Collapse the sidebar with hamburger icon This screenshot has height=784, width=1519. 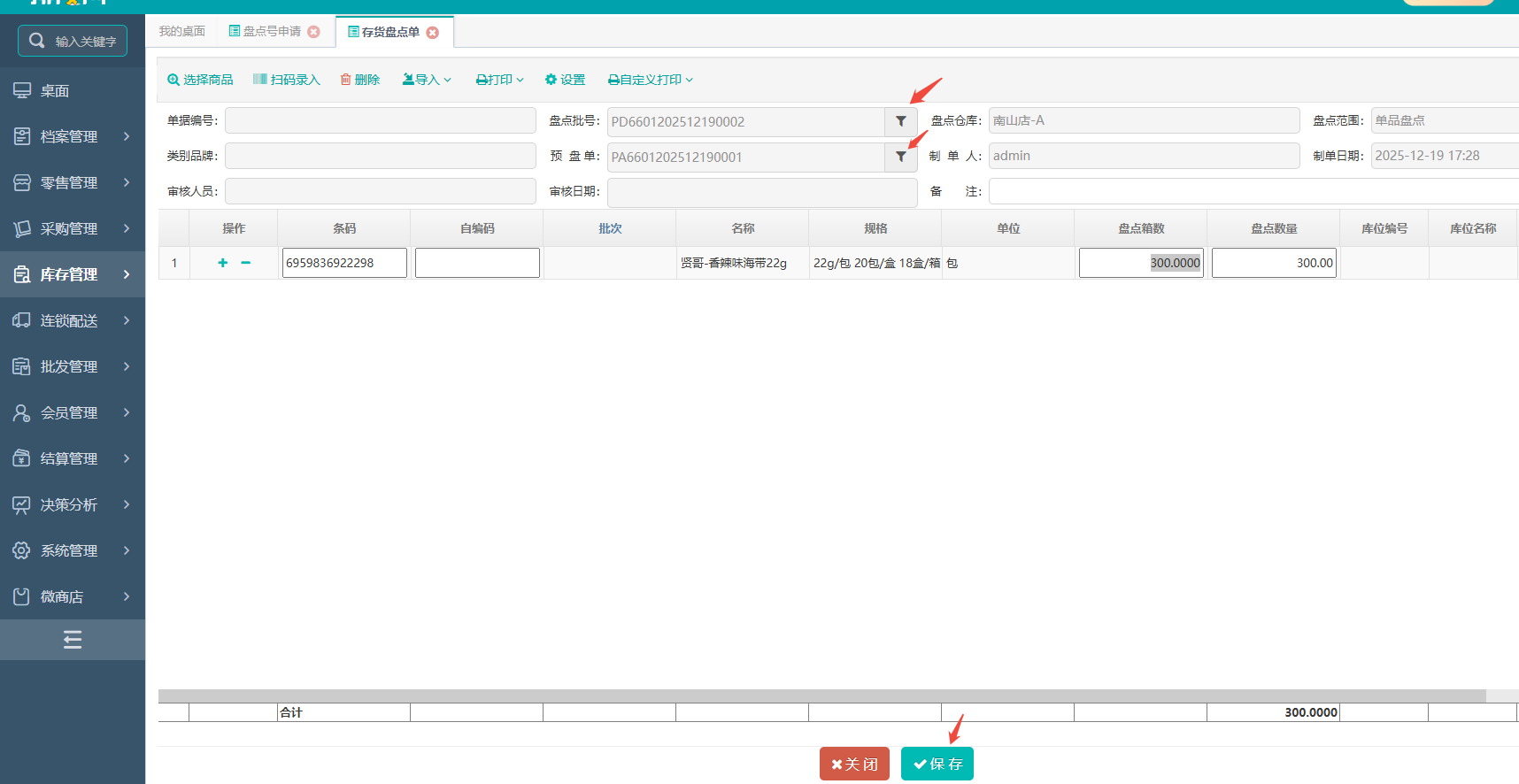pyautogui.click(x=73, y=640)
